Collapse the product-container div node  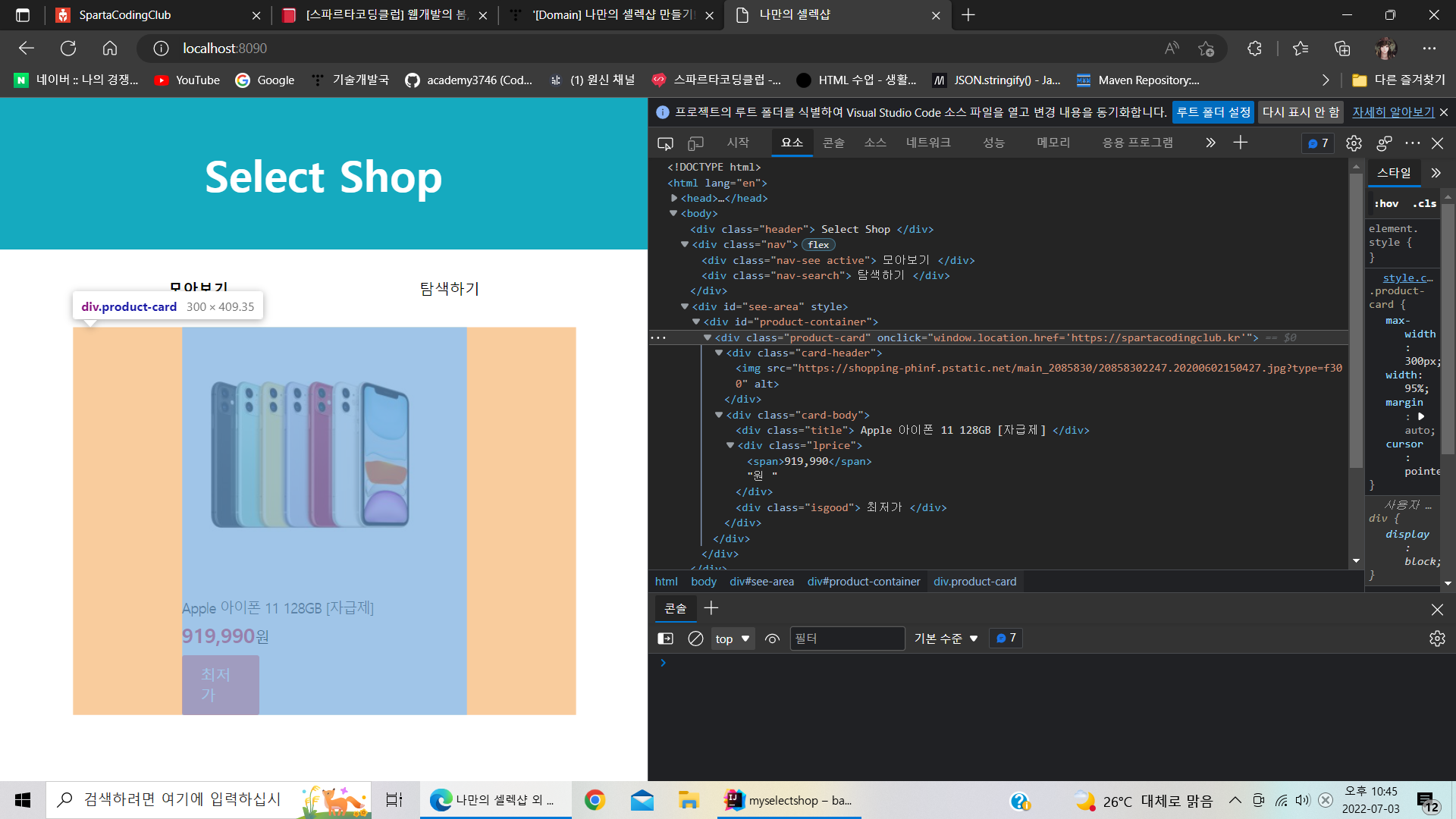[x=695, y=322]
